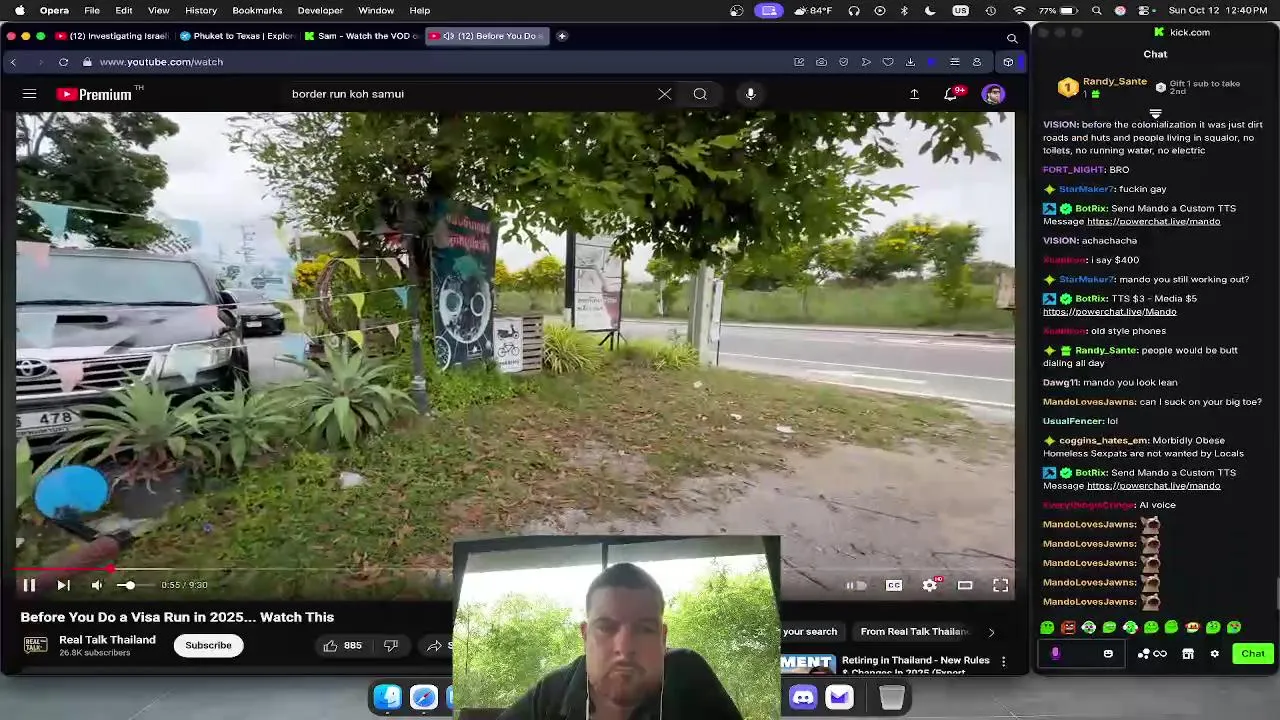This screenshot has height=720, width=1280.
Task: Open Finder from the Dock
Action: point(388,697)
